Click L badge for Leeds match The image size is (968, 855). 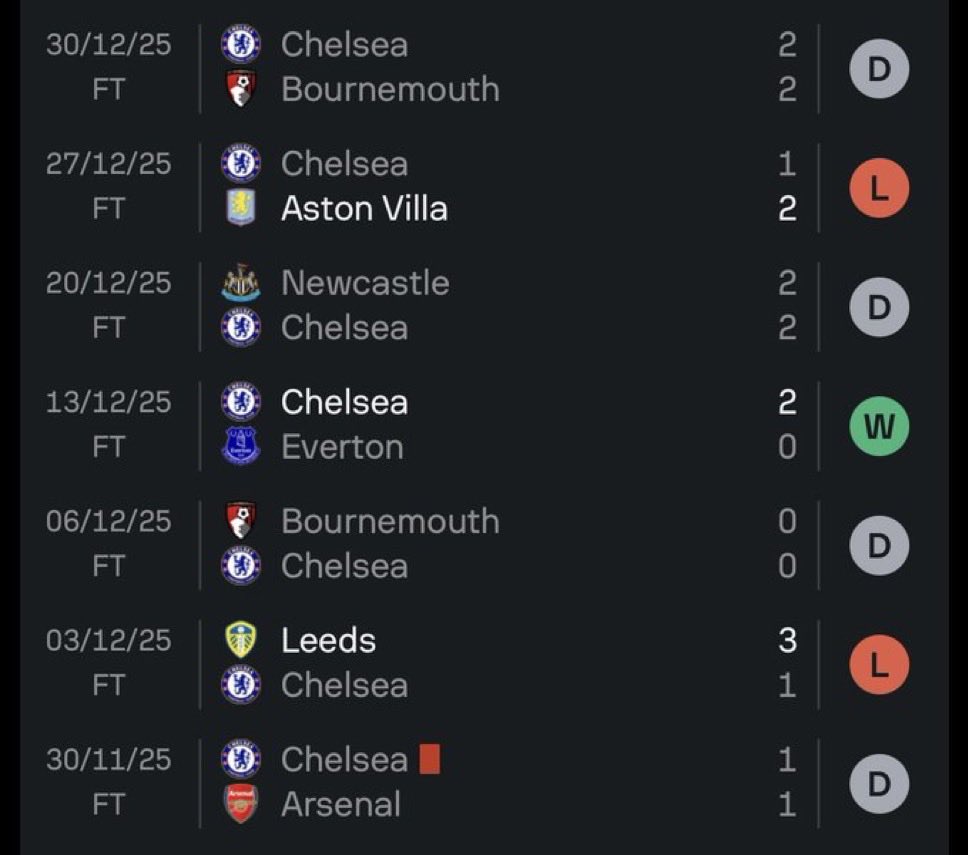click(879, 664)
